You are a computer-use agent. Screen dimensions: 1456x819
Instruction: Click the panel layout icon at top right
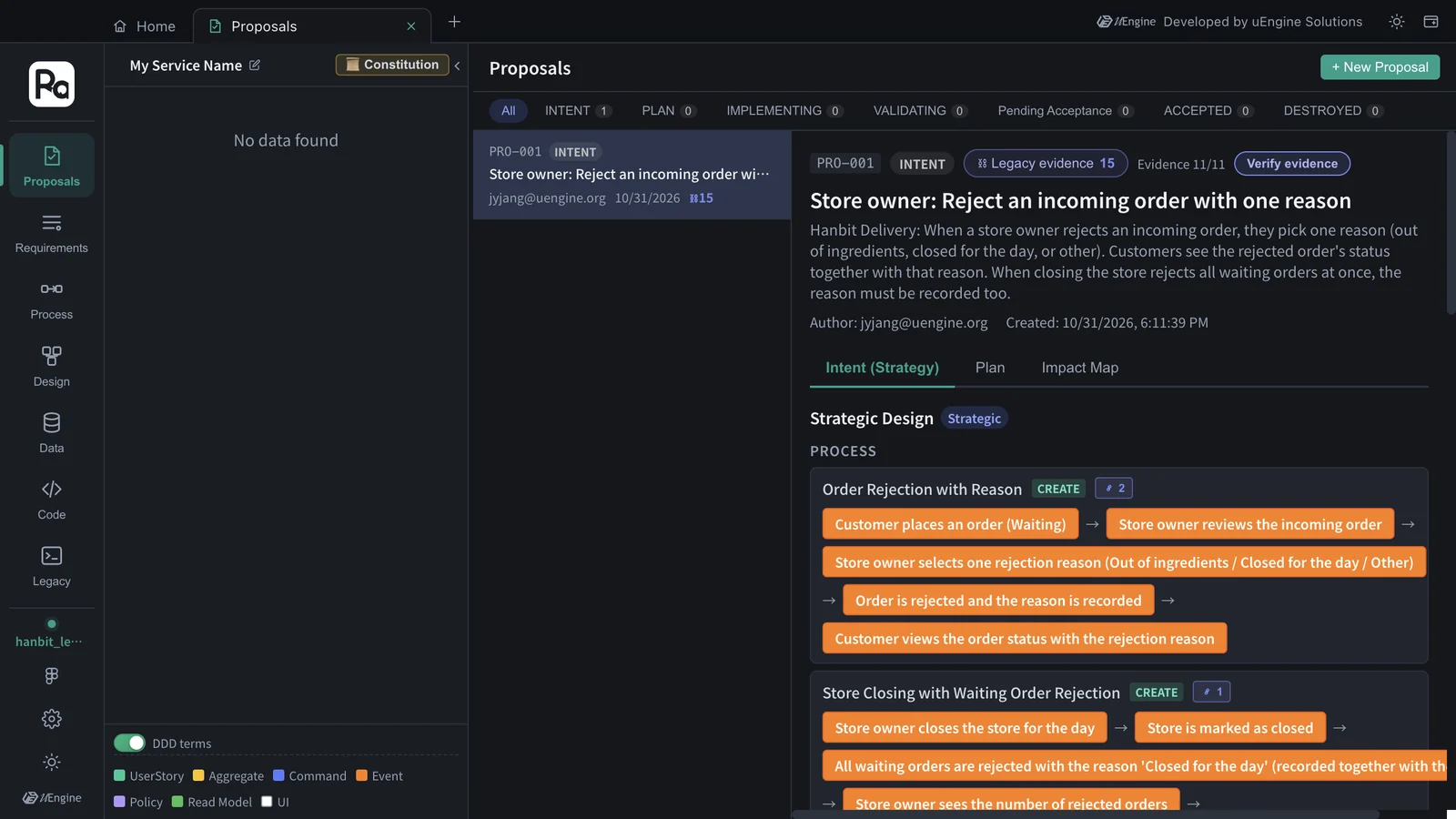pyautogui.click(x=1431, y=22)
